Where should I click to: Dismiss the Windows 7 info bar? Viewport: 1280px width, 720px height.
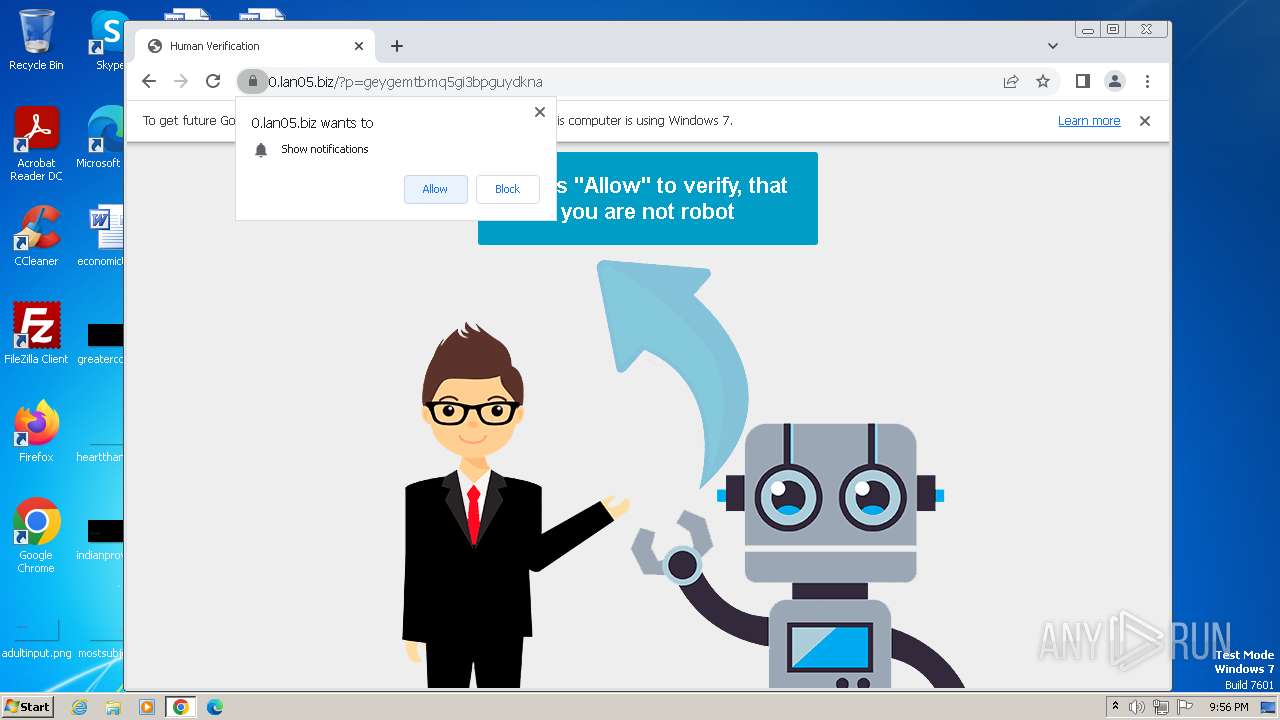(1145, 121)
